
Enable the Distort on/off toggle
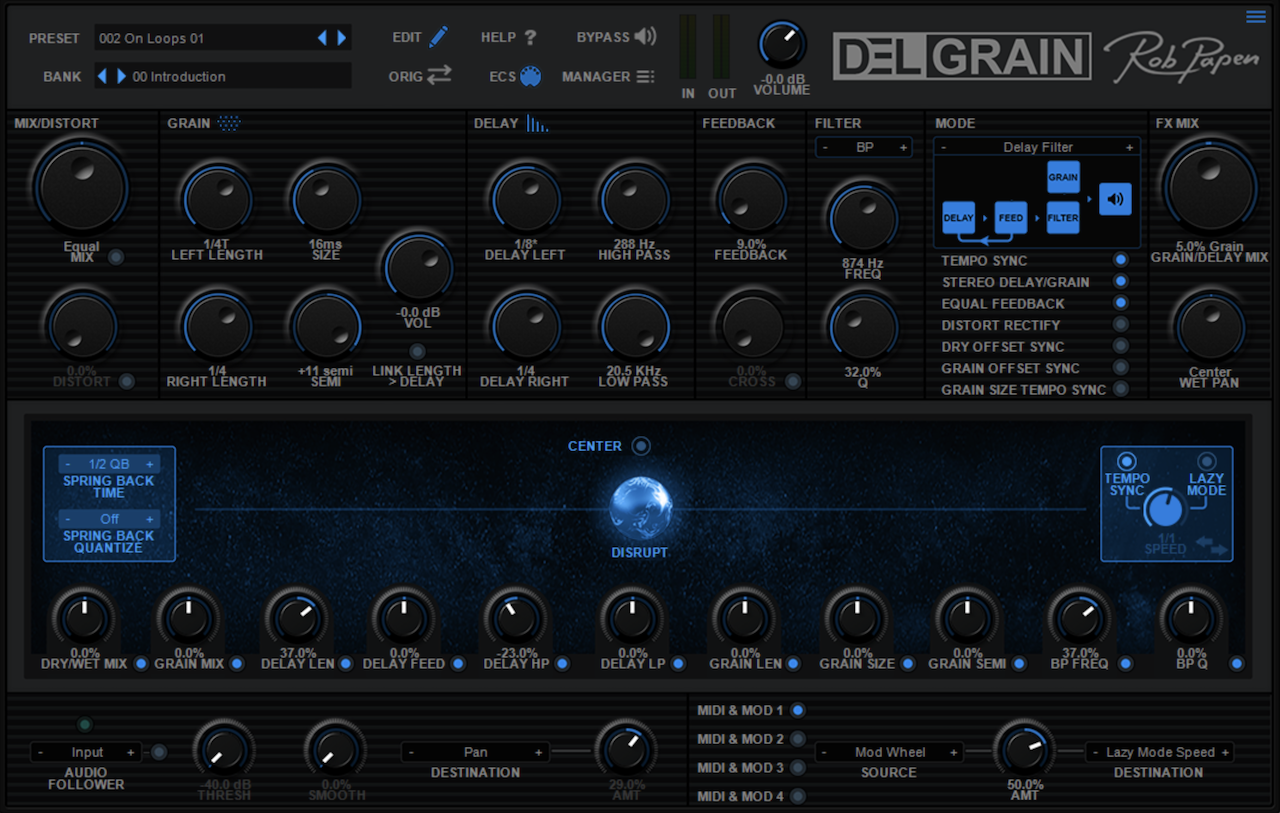pyautogui.click(x=127, y=381)
